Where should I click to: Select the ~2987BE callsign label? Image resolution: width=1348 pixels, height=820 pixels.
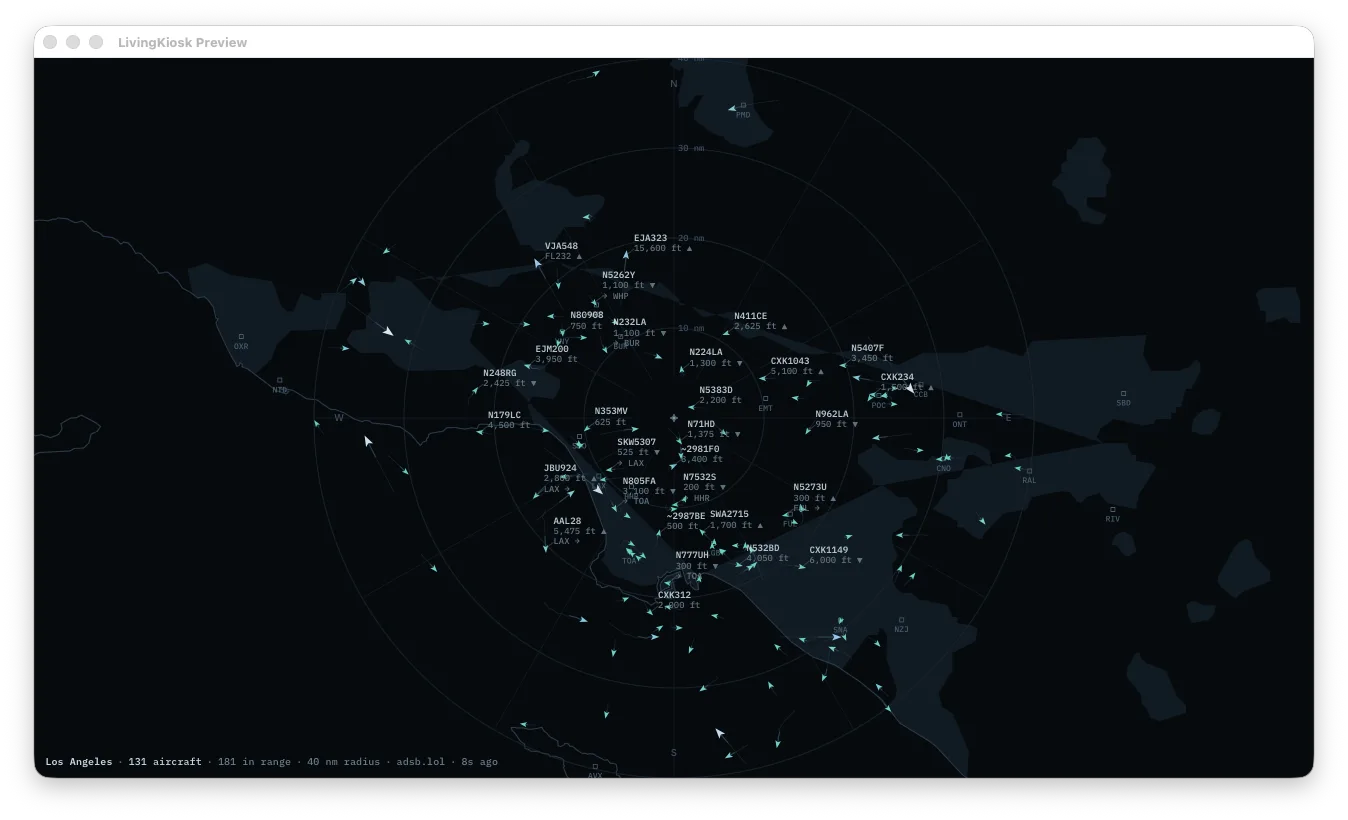pyautogui.click(x=686, y=516)
